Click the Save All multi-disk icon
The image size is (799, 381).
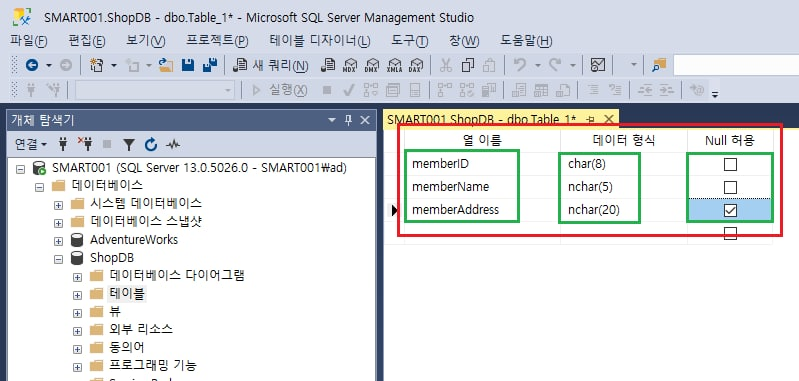coord(210,65)
